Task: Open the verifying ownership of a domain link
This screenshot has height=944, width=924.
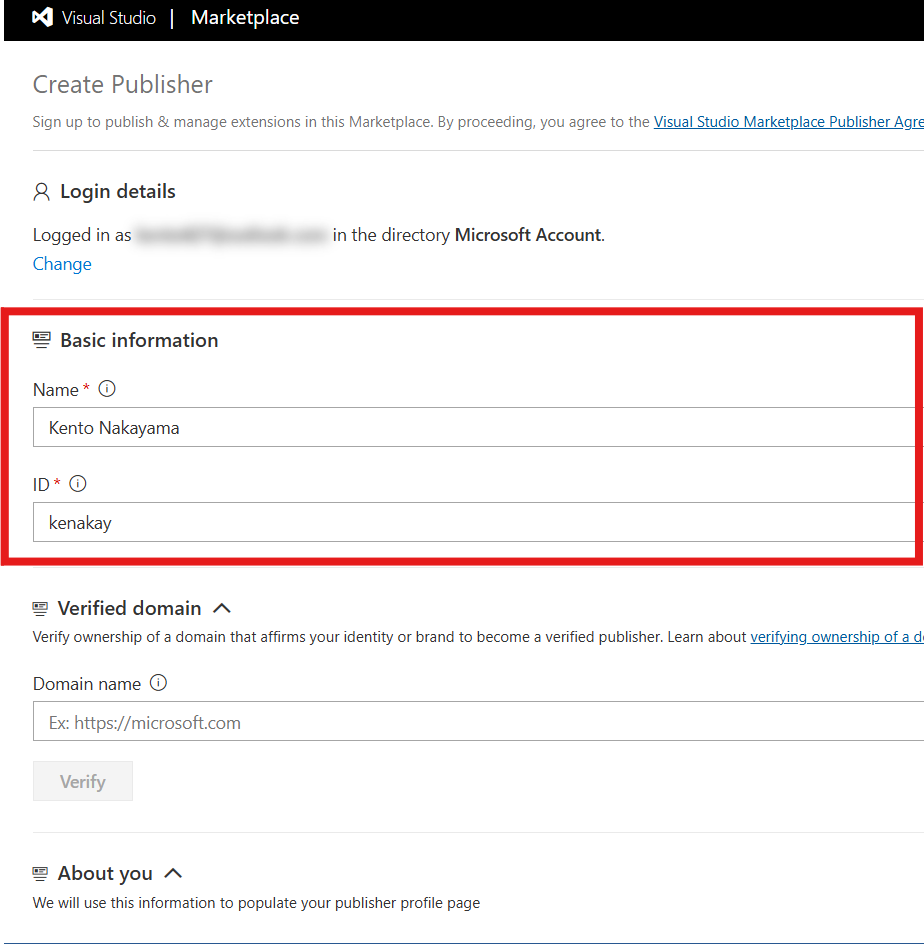Action: coord(836,637)
